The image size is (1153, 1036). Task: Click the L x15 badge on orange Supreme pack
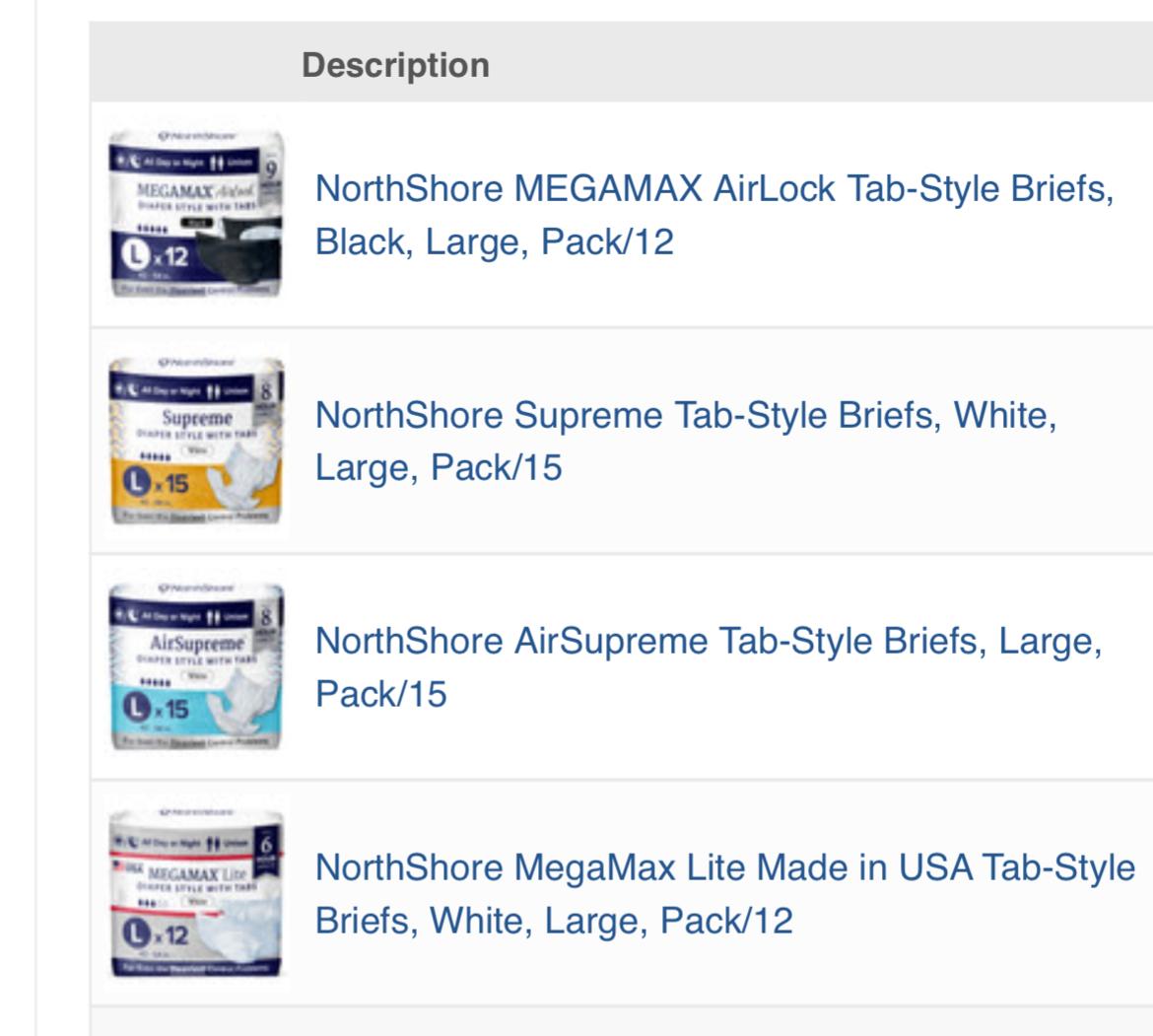point(155,483)
